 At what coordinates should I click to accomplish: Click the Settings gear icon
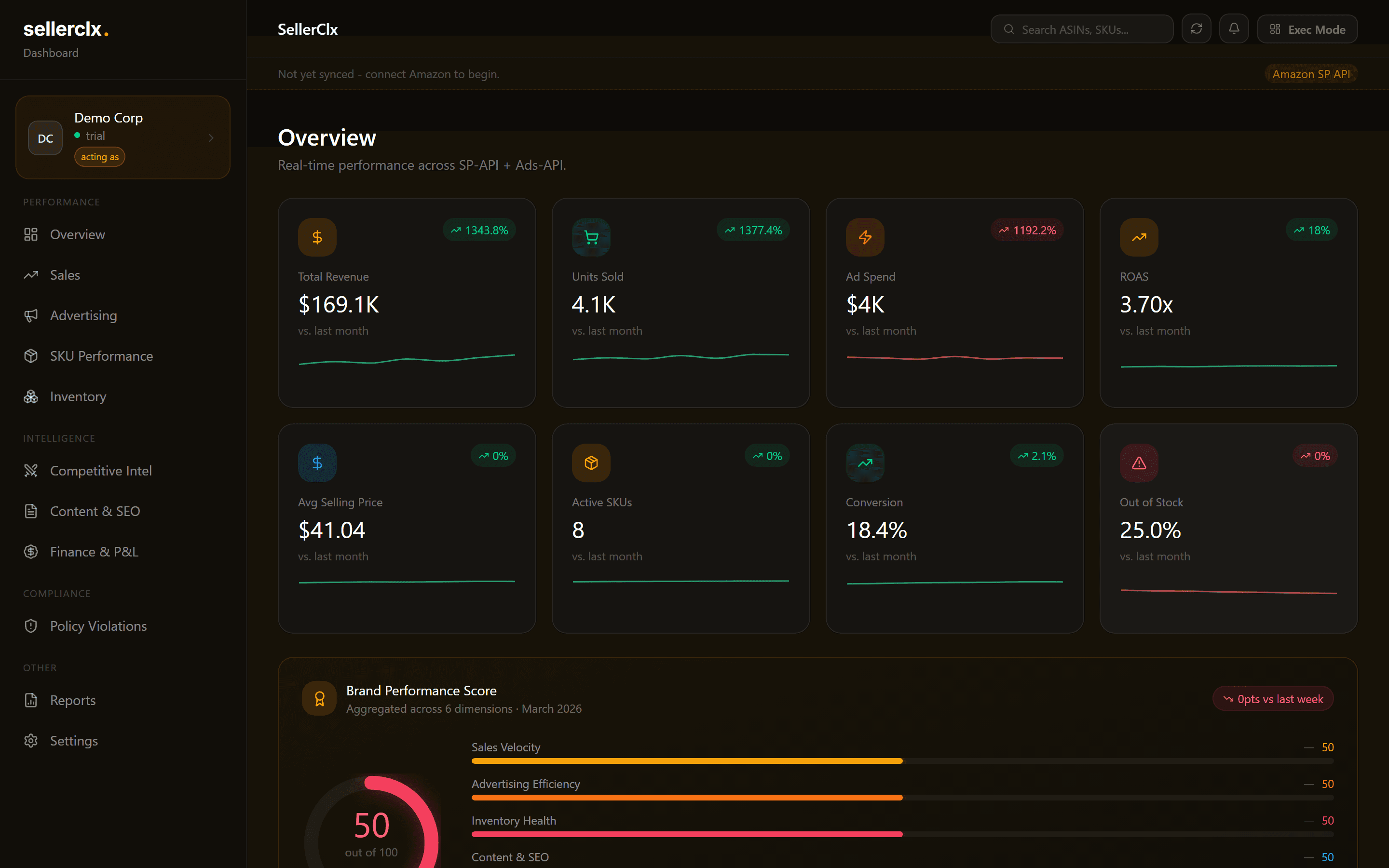pos(31,741)
